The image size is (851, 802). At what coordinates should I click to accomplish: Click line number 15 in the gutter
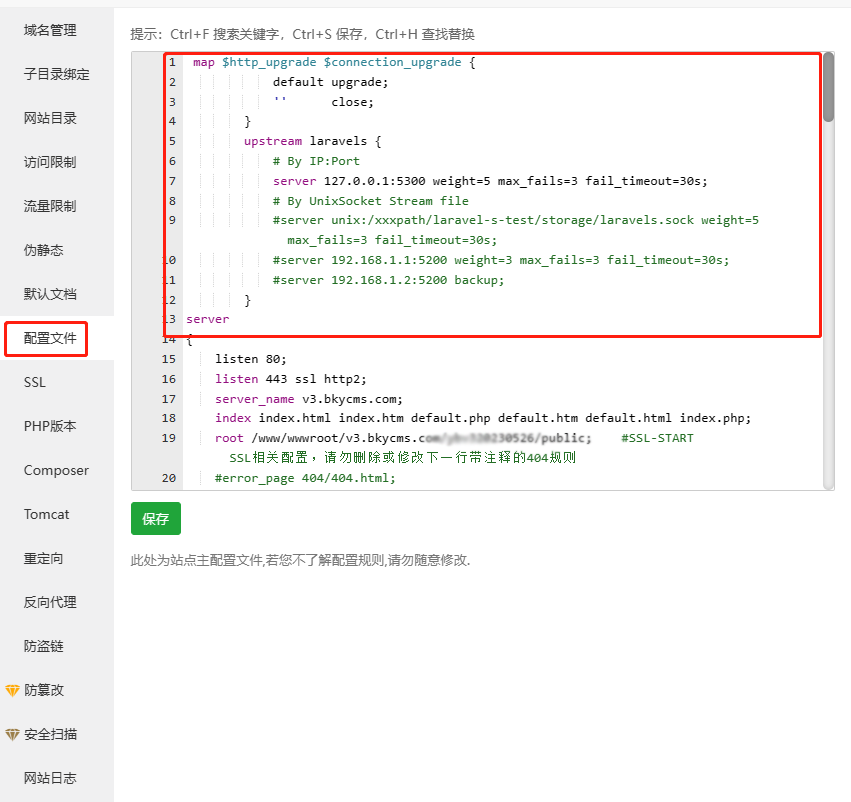click(x=169, y=359)
